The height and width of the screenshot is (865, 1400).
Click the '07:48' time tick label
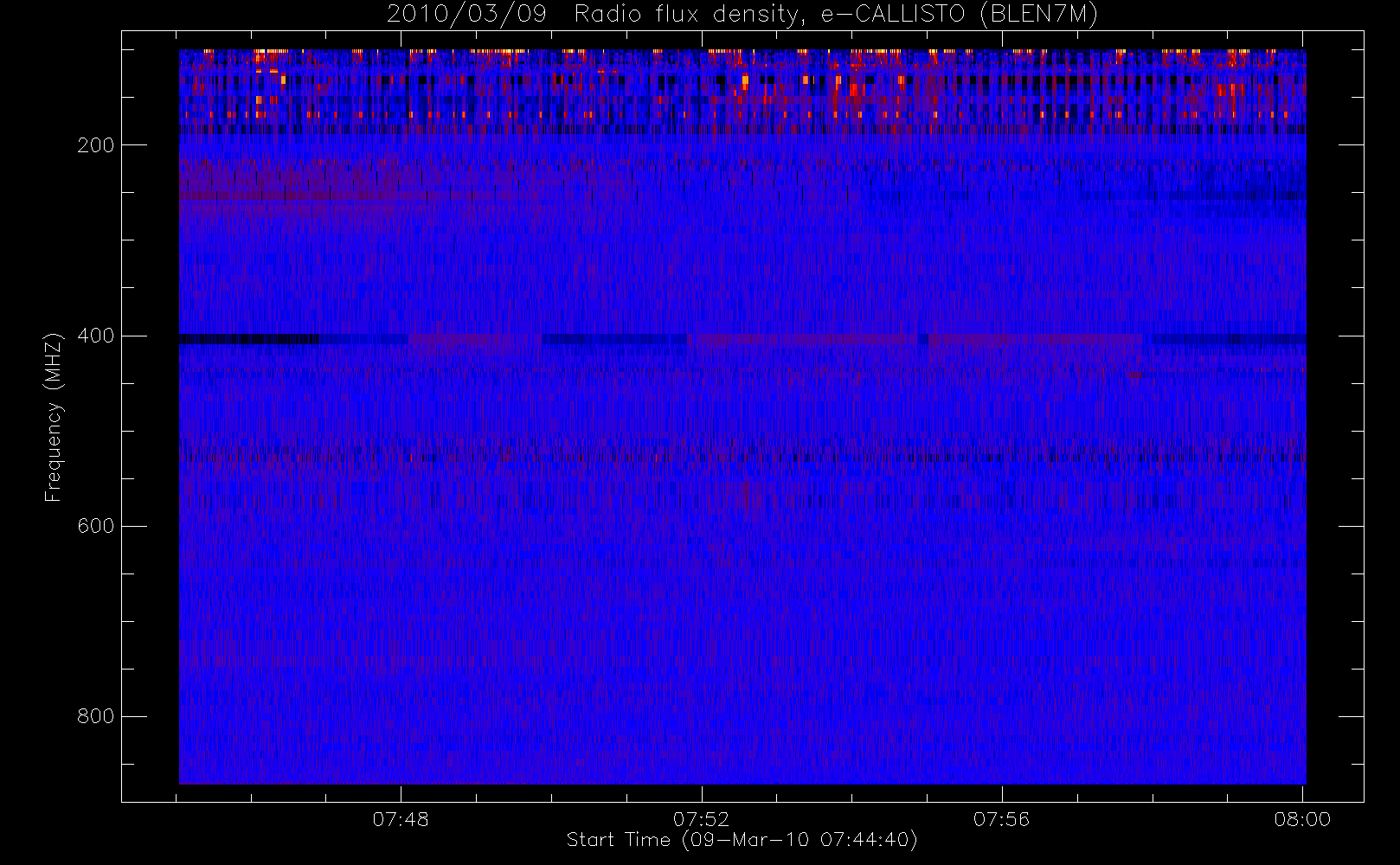[x=401, y=819]
